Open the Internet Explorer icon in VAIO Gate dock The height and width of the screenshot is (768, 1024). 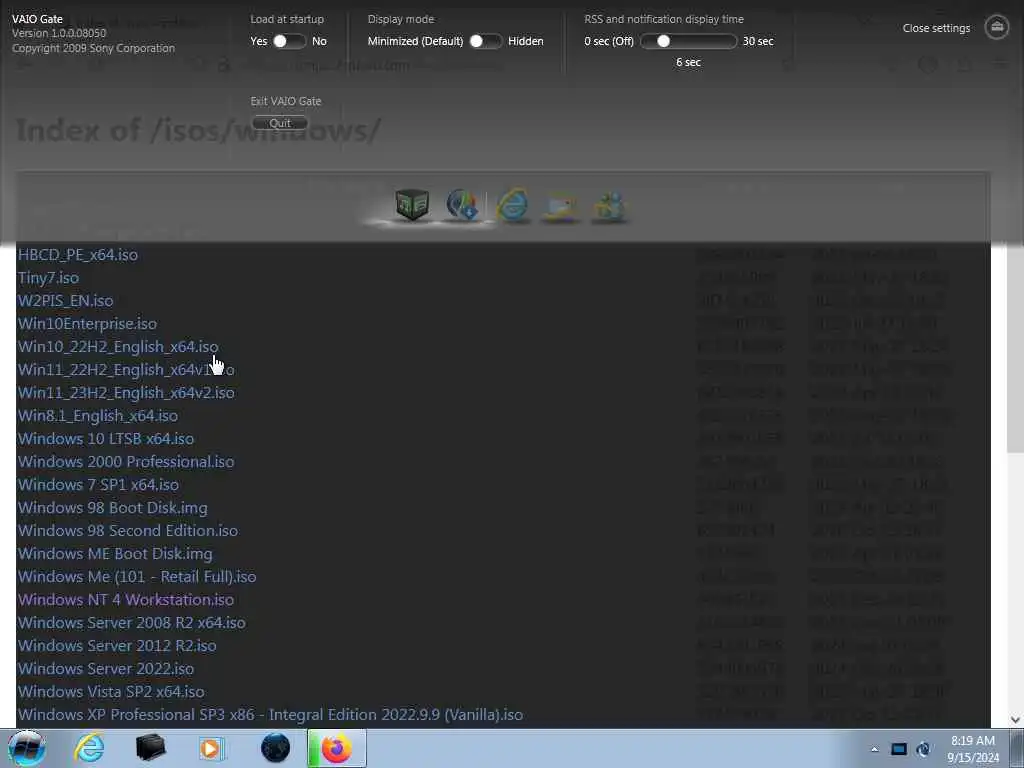(513, 205)
